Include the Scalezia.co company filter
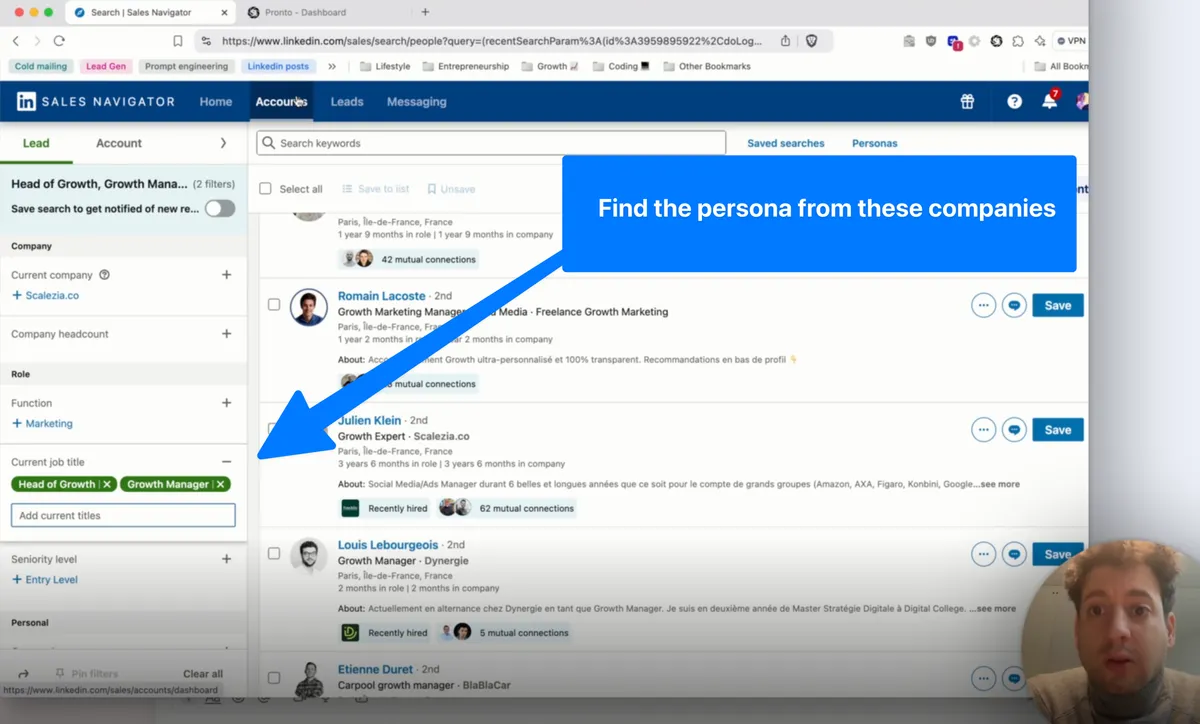This screenshot has width=1200, height=724. (x=45, y=296)
